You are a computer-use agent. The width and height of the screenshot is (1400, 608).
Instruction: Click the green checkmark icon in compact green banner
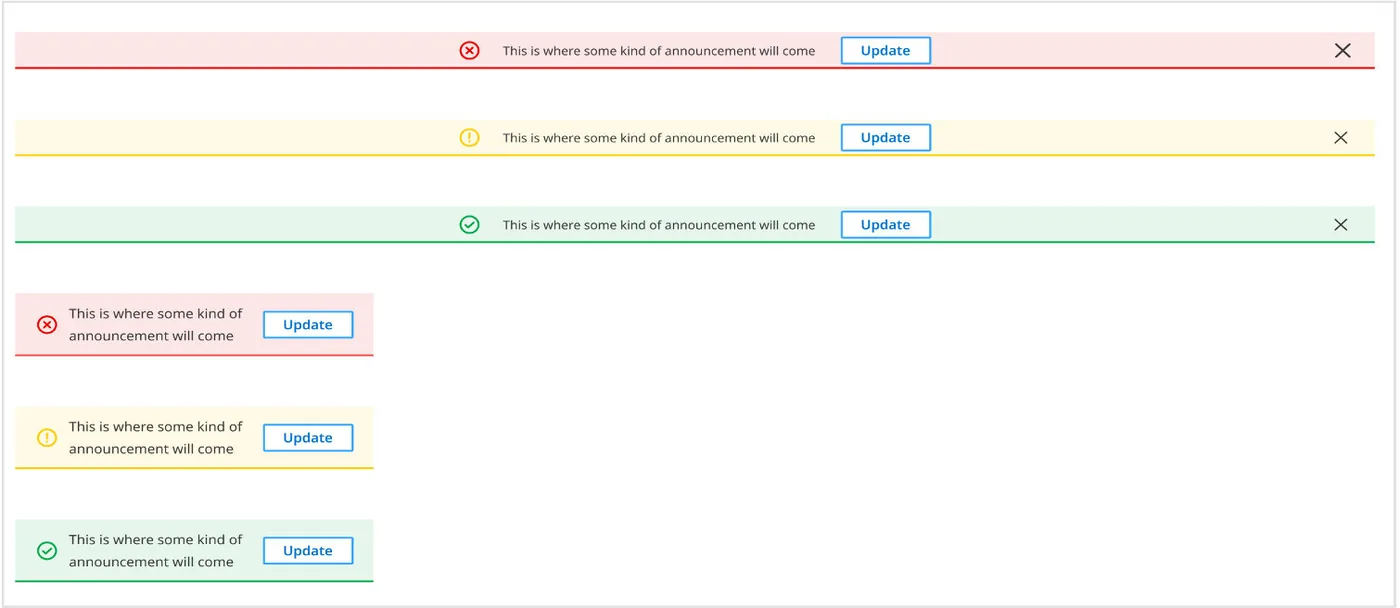pyautogui.click(x=47, y=550)
